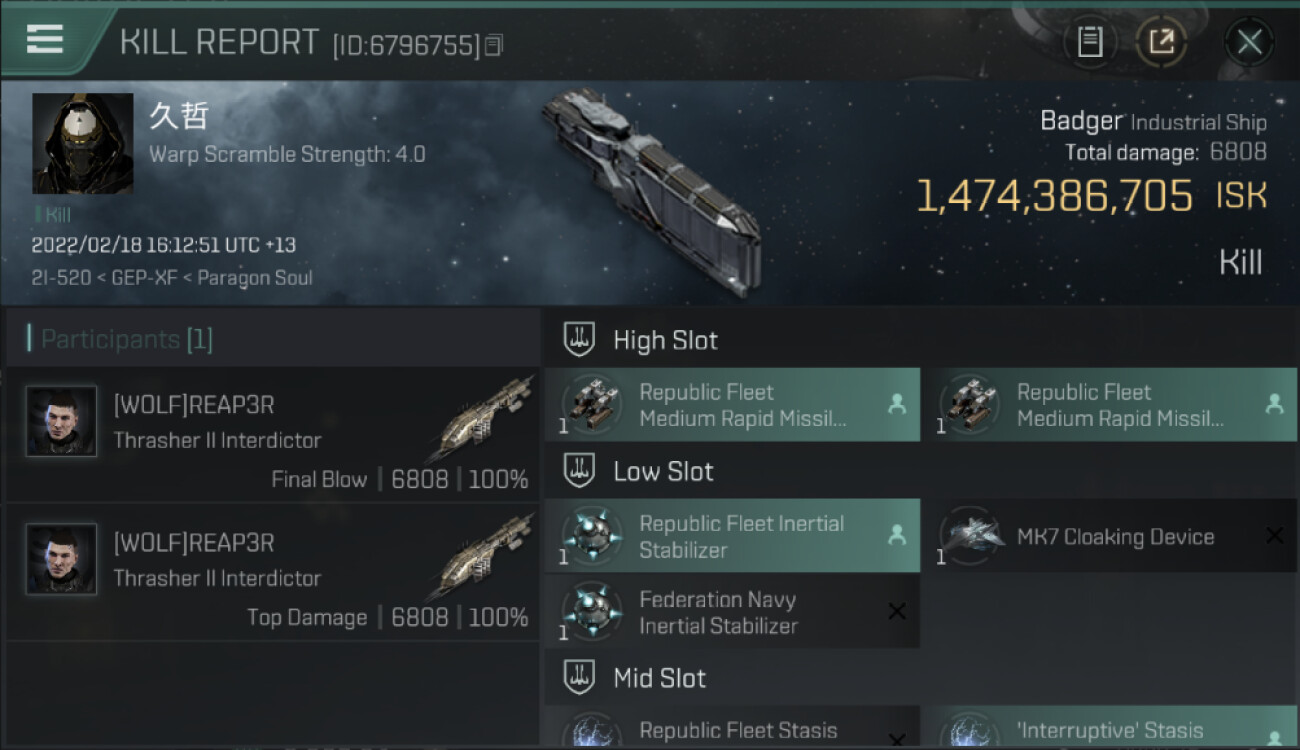This screenshot has height=750, width=1300.
Task: Click the Federation Navy Inertial Stabilizer module
Action: pos(732,612)
